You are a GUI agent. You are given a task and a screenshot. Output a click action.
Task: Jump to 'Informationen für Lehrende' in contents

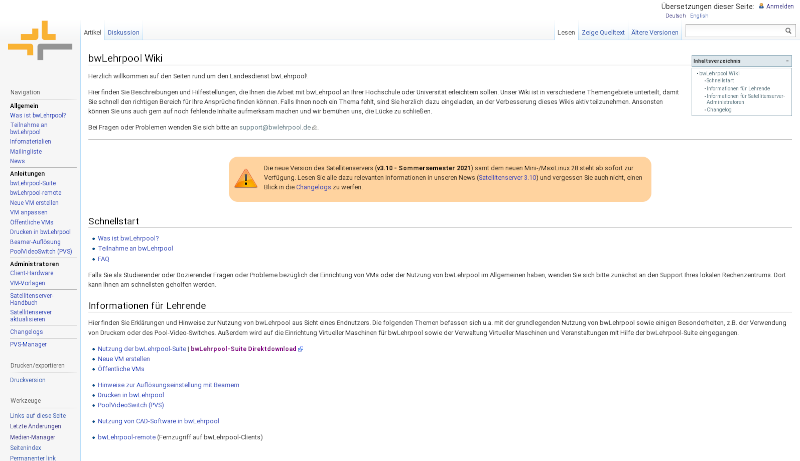pyautogui.click(x=738, y=88)
